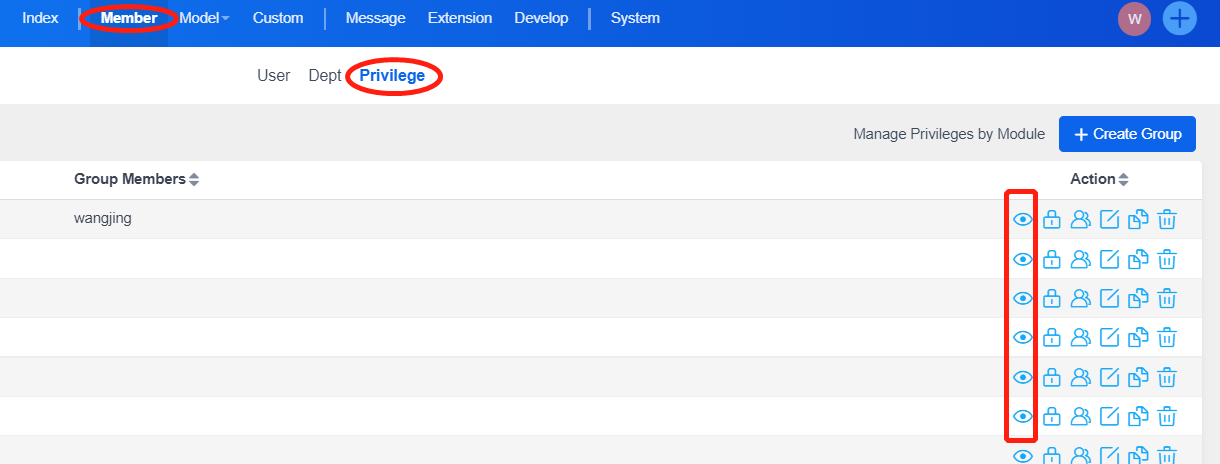Toggle the eye icon in the fourth row
The image size is (1220, 464).
[x=1022, y=338]
